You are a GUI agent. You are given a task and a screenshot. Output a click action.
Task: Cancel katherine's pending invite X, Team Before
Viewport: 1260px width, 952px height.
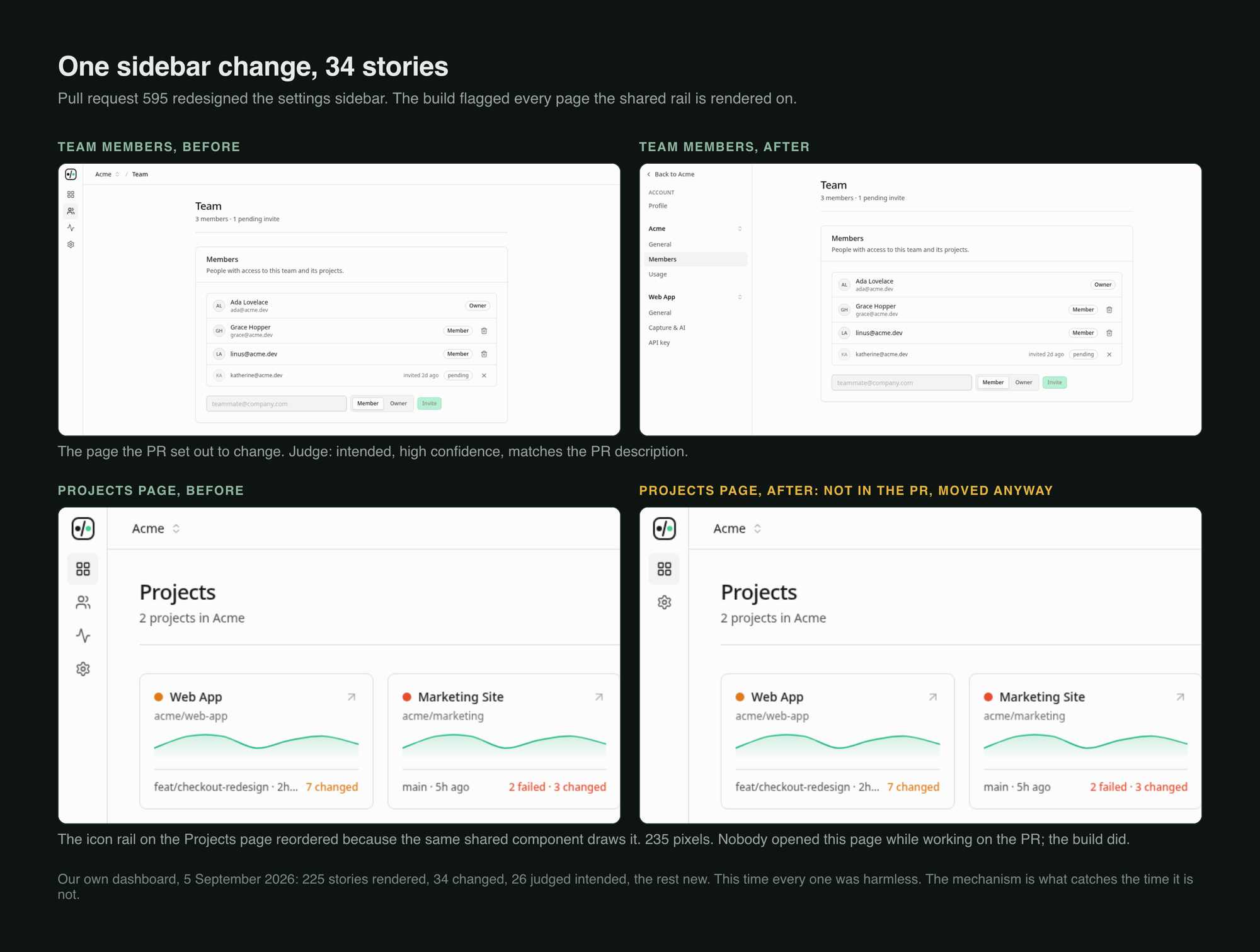click(484, 376)
